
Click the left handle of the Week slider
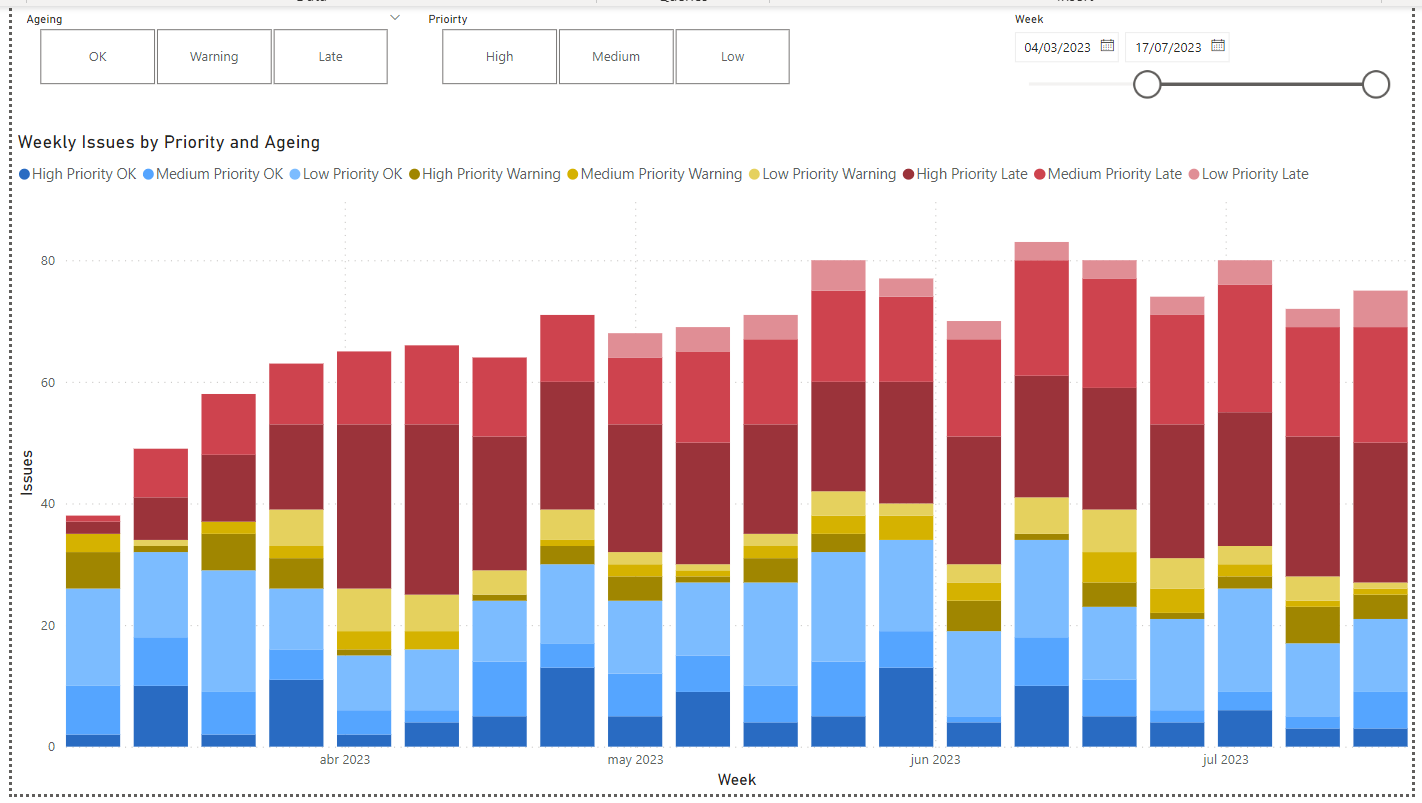pyautogui.click(x=1147, y=85)
